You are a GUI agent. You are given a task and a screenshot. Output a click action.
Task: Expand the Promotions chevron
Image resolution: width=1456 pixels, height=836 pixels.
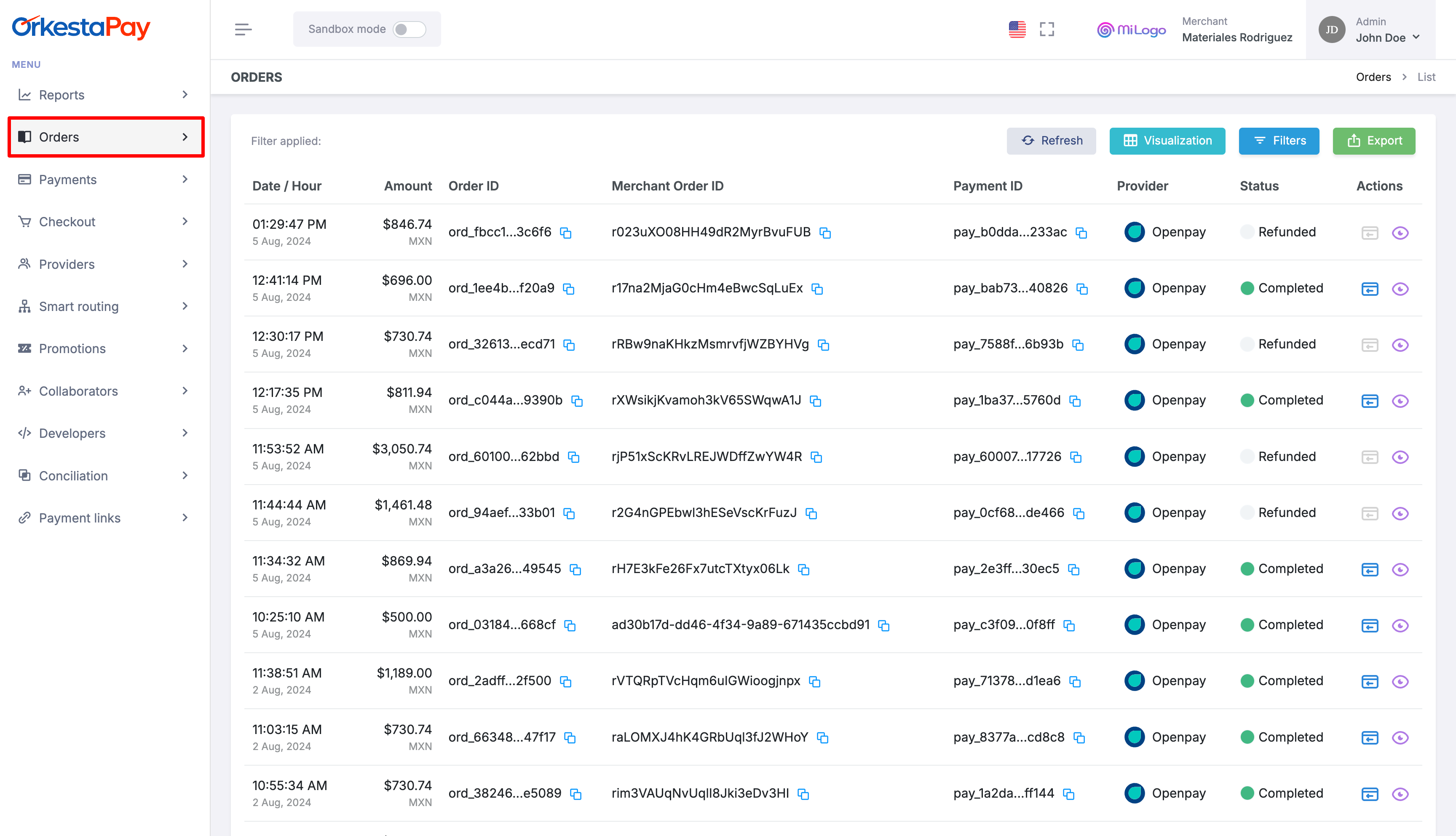pos(185,348)
